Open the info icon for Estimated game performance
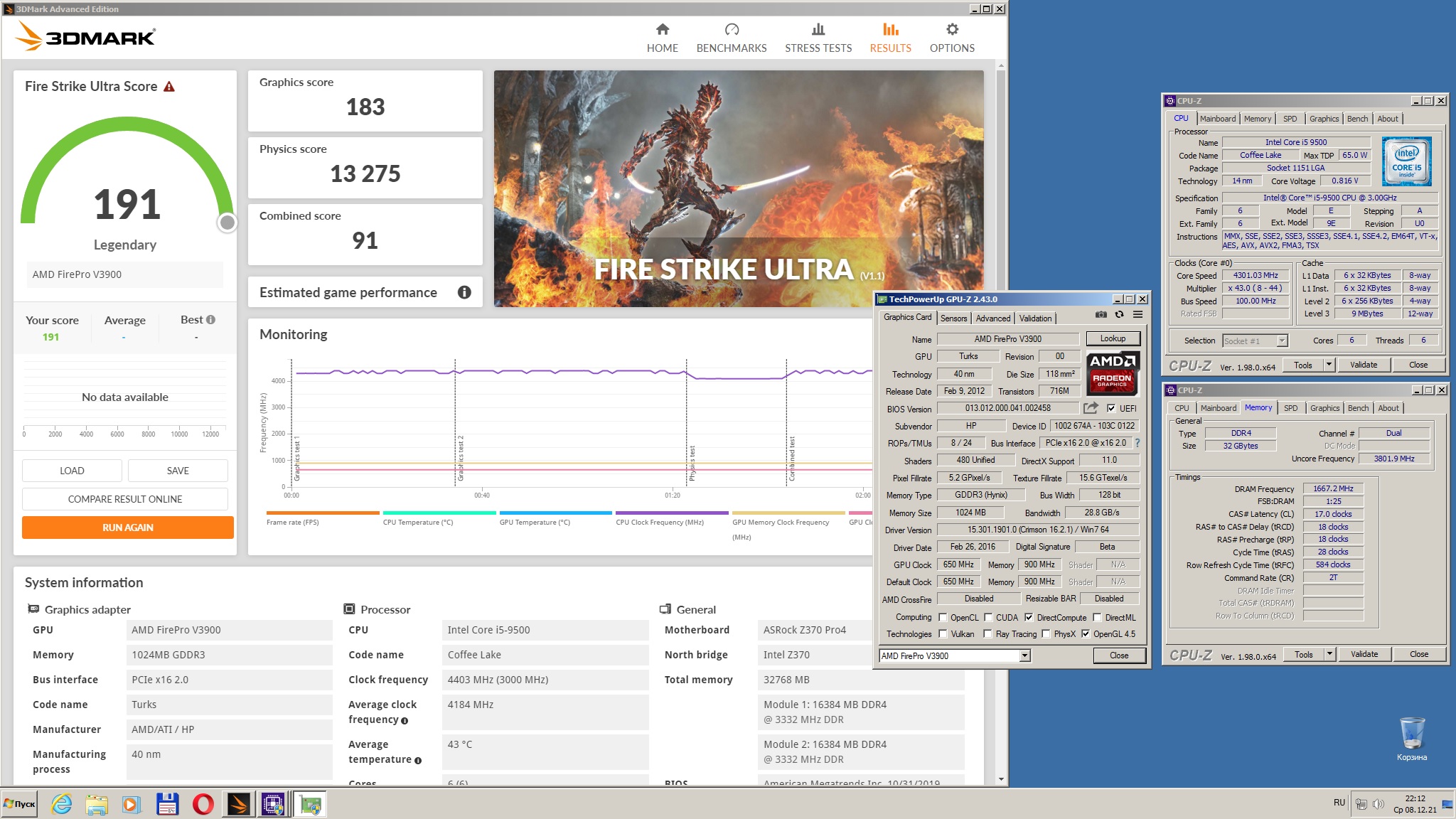The height and width of the screenshot is (819, 1456). coord(464,292)
